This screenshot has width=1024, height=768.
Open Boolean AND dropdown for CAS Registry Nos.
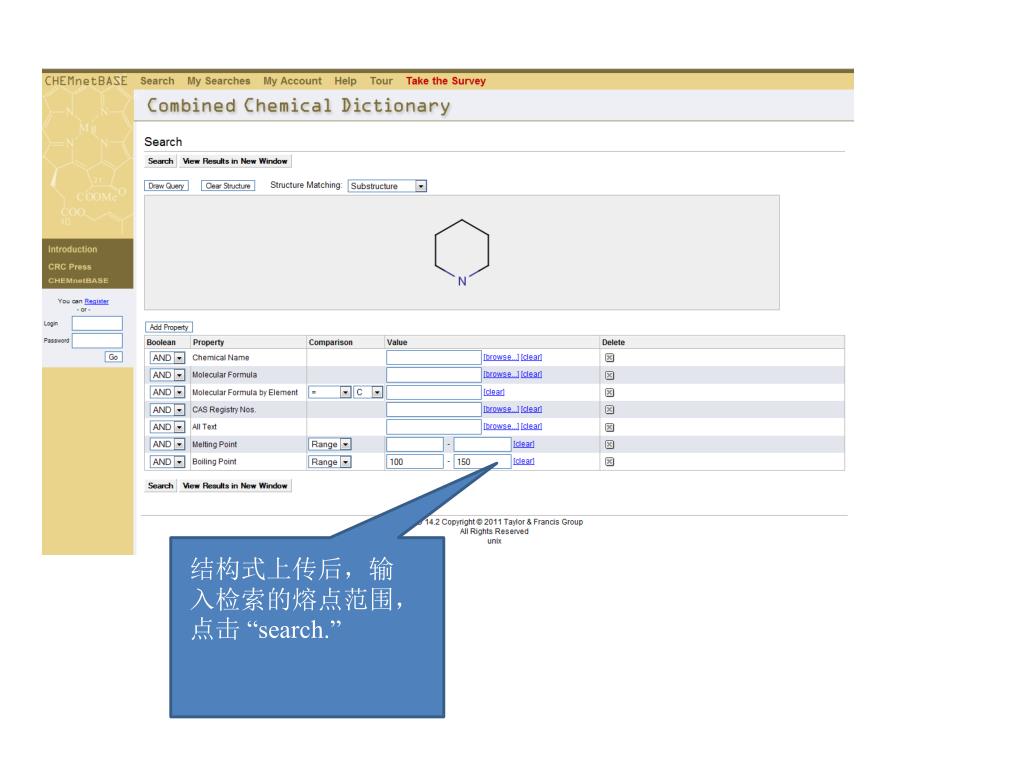pyautogui.click(x=167, y=409)
